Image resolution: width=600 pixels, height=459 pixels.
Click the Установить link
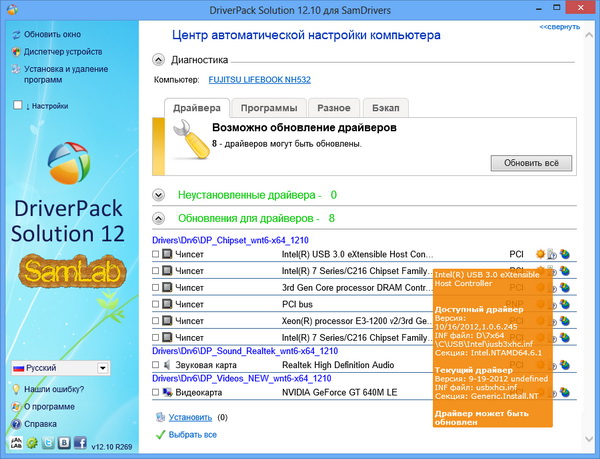(x=190, y=417)
